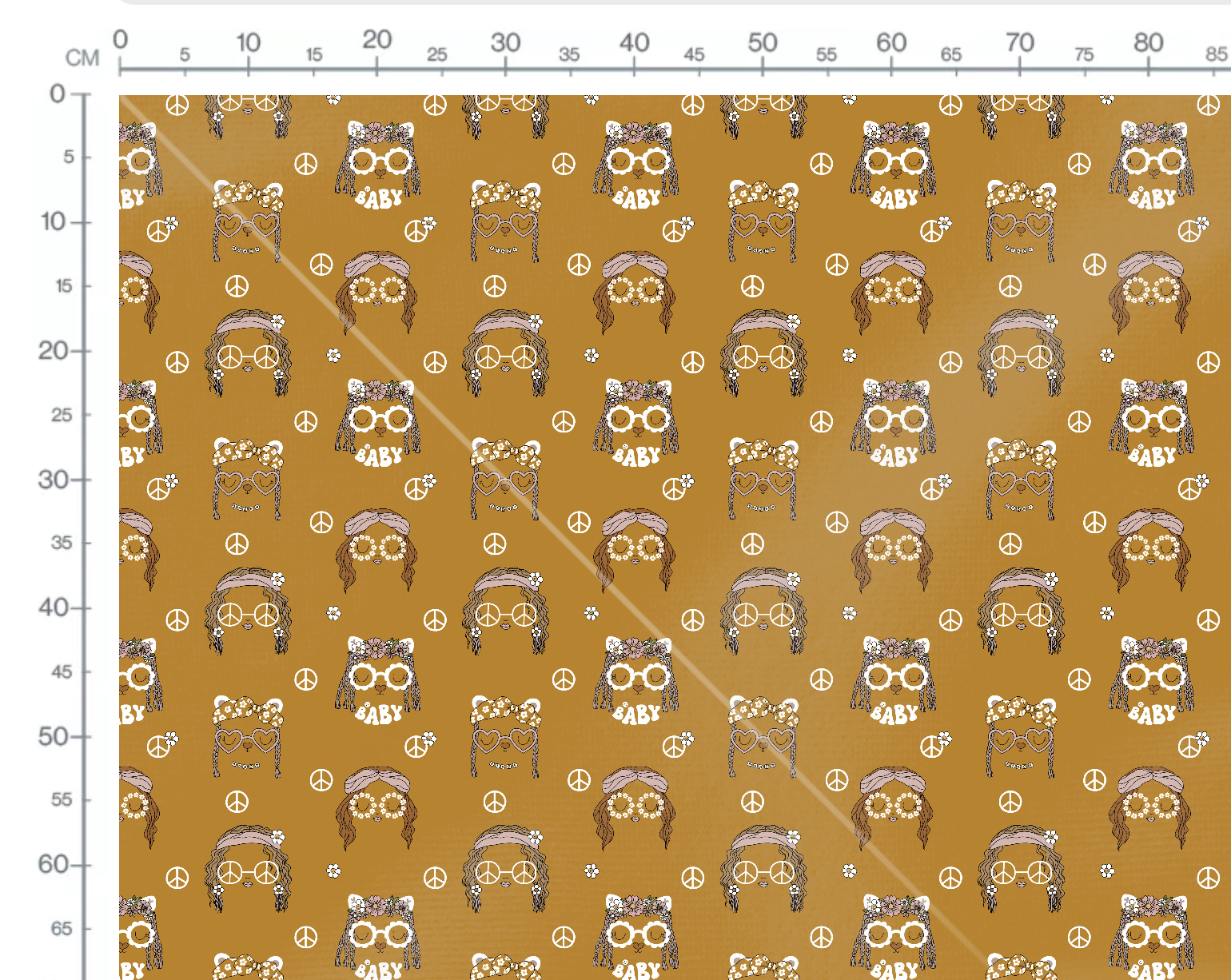The image size is (1231, 980).
Task: Choose the 60 mark on horizontal ruler
Action: (x=891, y=42)
